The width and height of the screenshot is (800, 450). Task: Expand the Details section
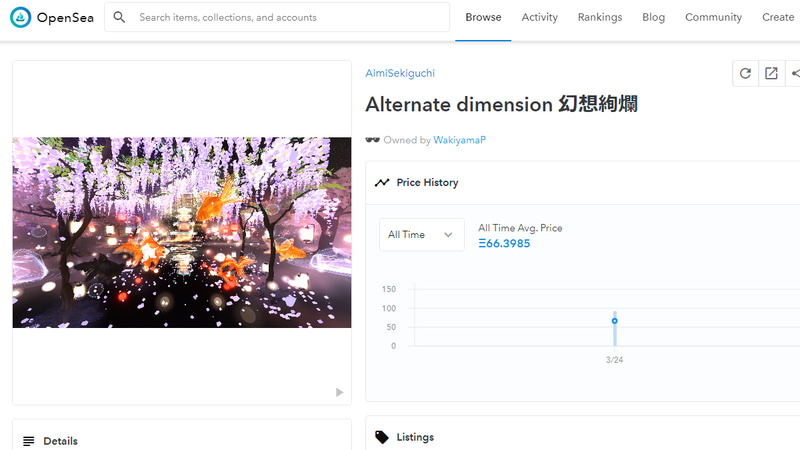[182, 441]
